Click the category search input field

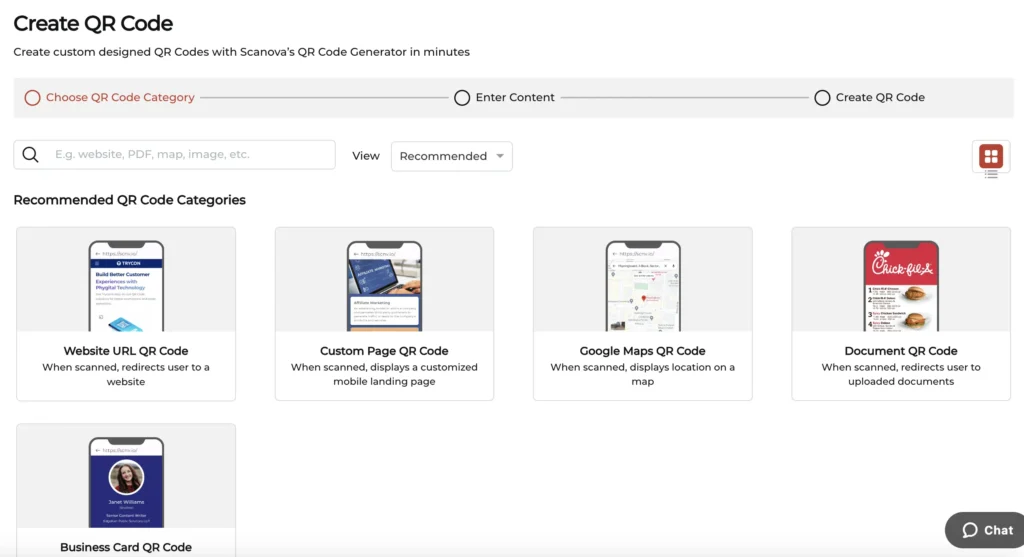tap(174, 155)
